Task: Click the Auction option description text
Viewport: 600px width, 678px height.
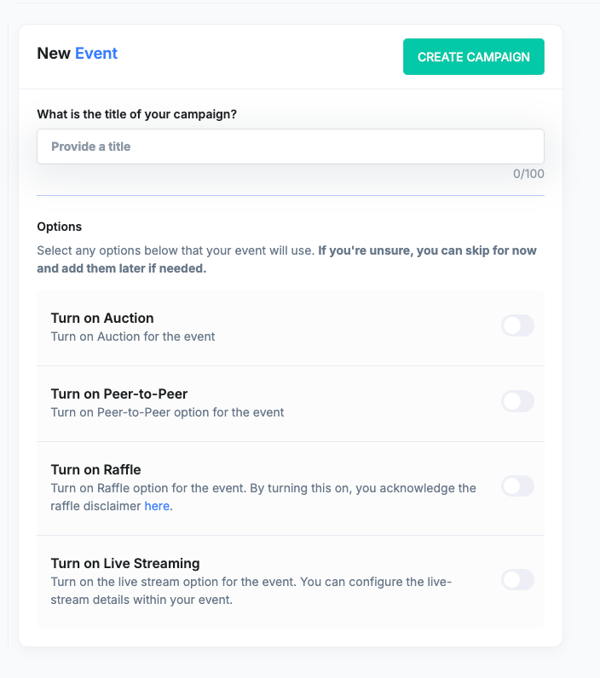Action: [x=133, y=336]
